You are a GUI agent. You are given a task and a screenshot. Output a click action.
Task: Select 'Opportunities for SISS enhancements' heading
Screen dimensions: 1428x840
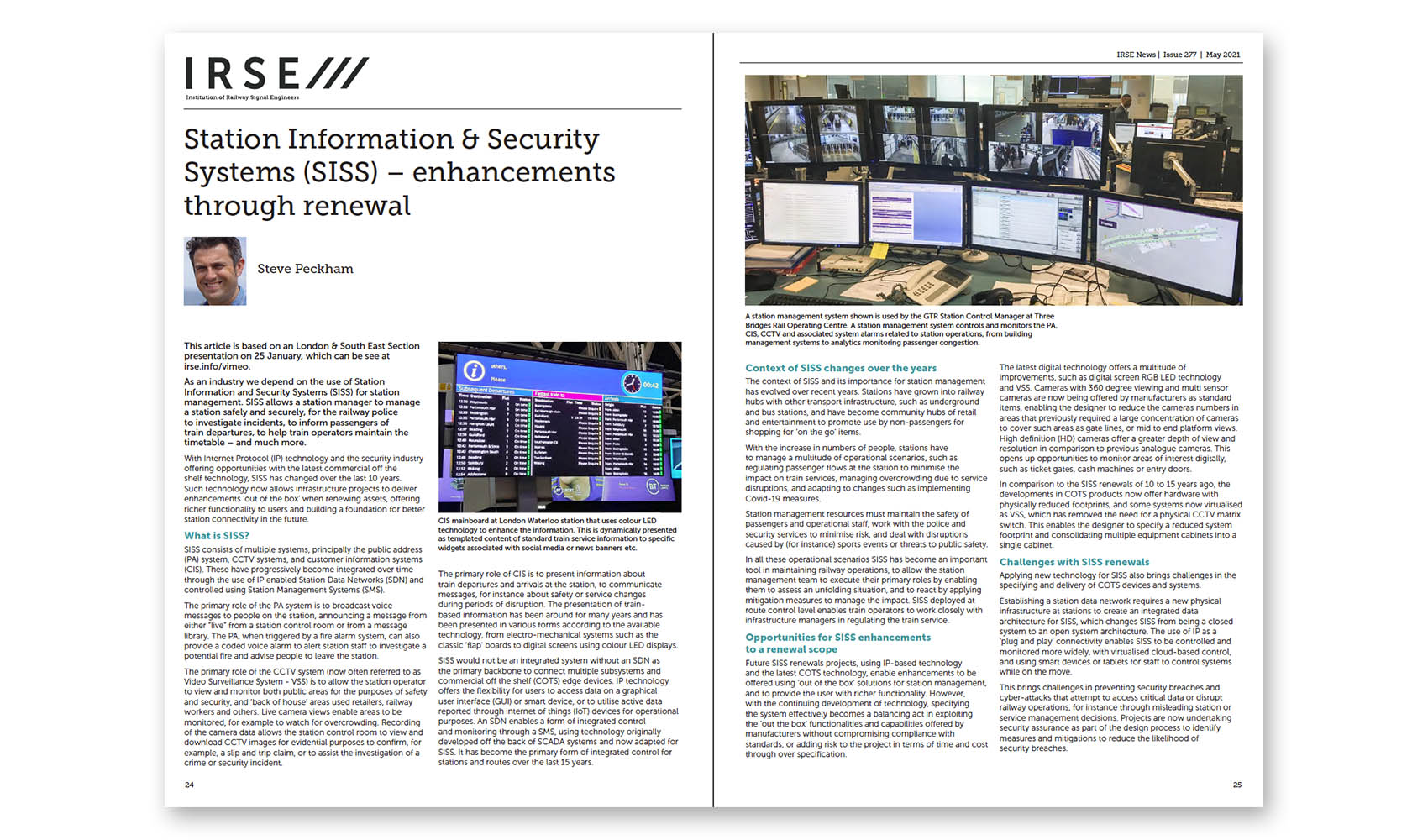pos(837,638)
